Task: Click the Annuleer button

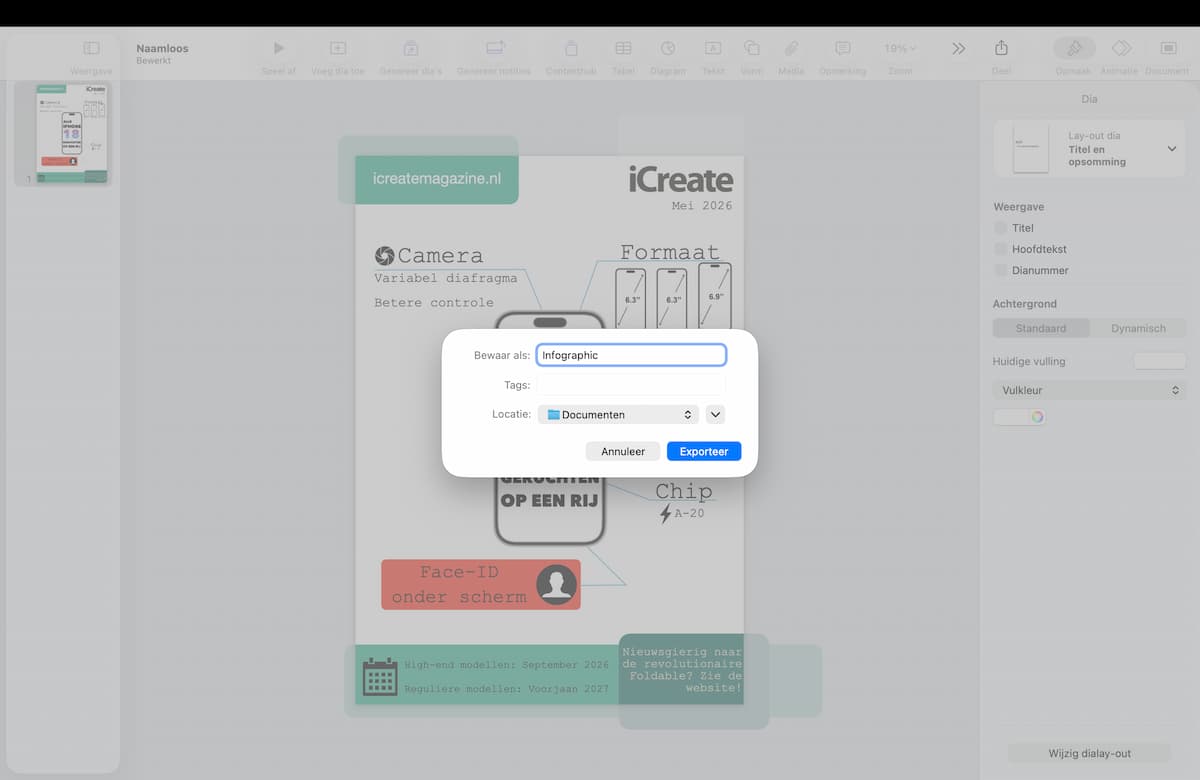Action: [x=623, y=451]
